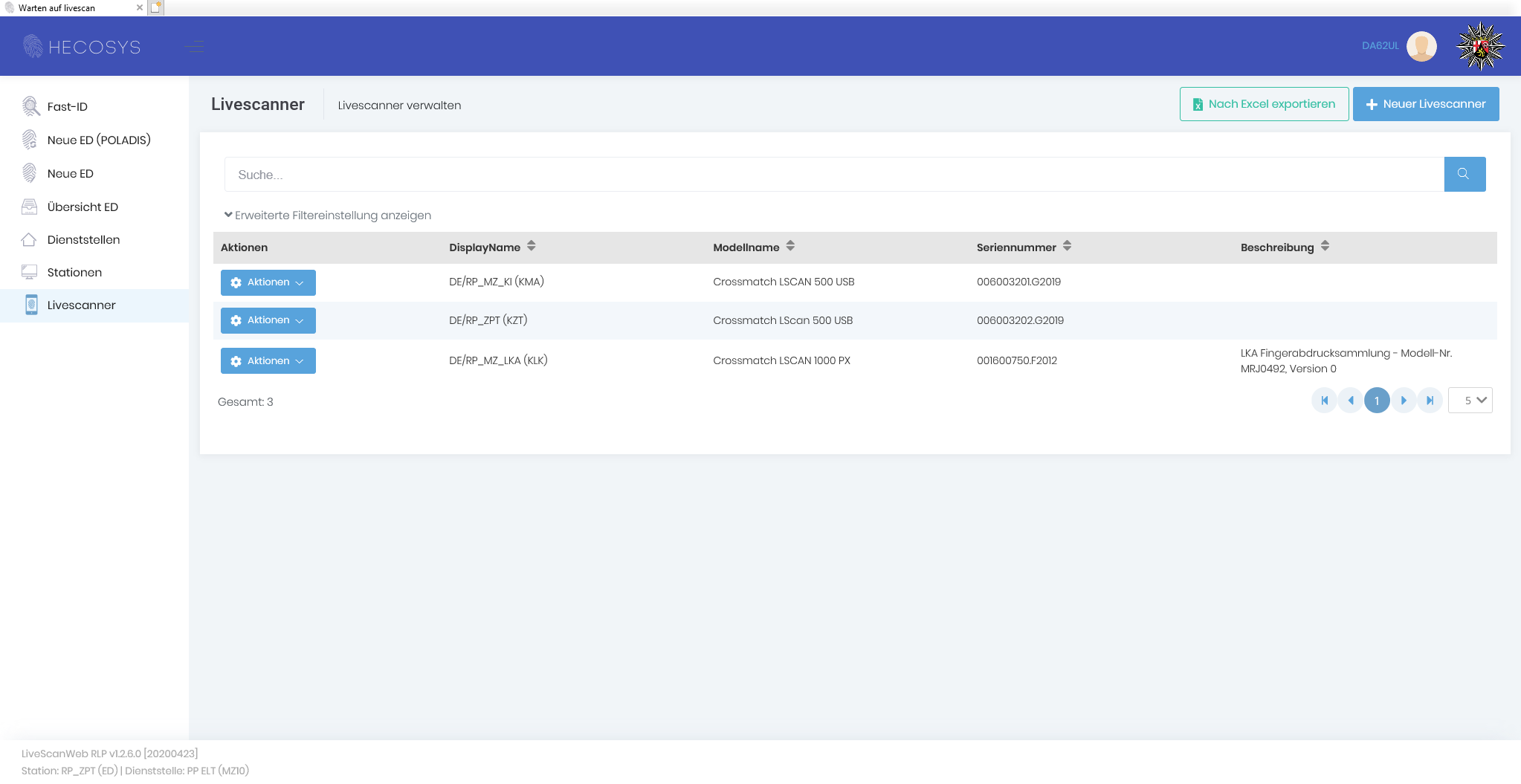
Task: Go to next page arrow
Action: [x=1404, y=401]
